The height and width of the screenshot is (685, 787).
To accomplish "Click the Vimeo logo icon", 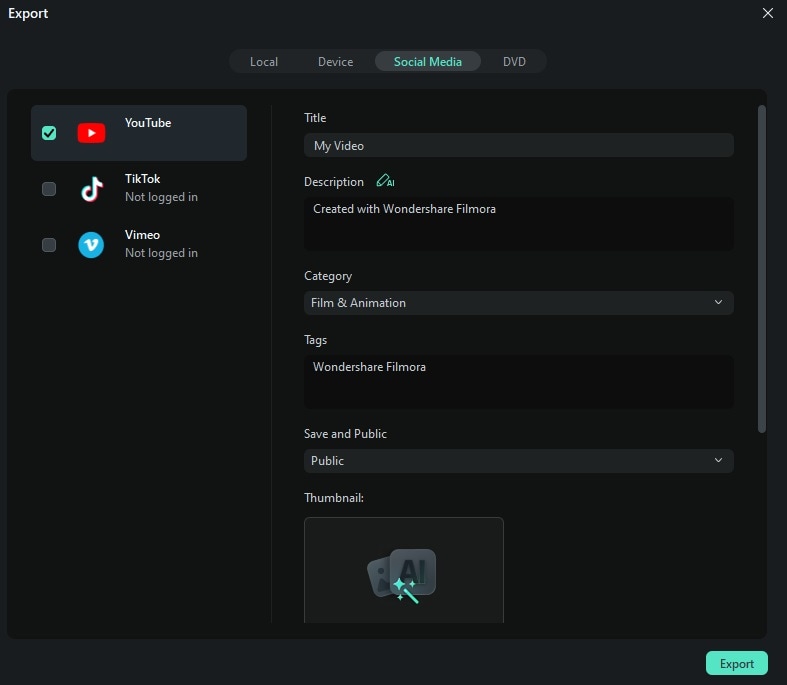I will [x=91, y=245].
